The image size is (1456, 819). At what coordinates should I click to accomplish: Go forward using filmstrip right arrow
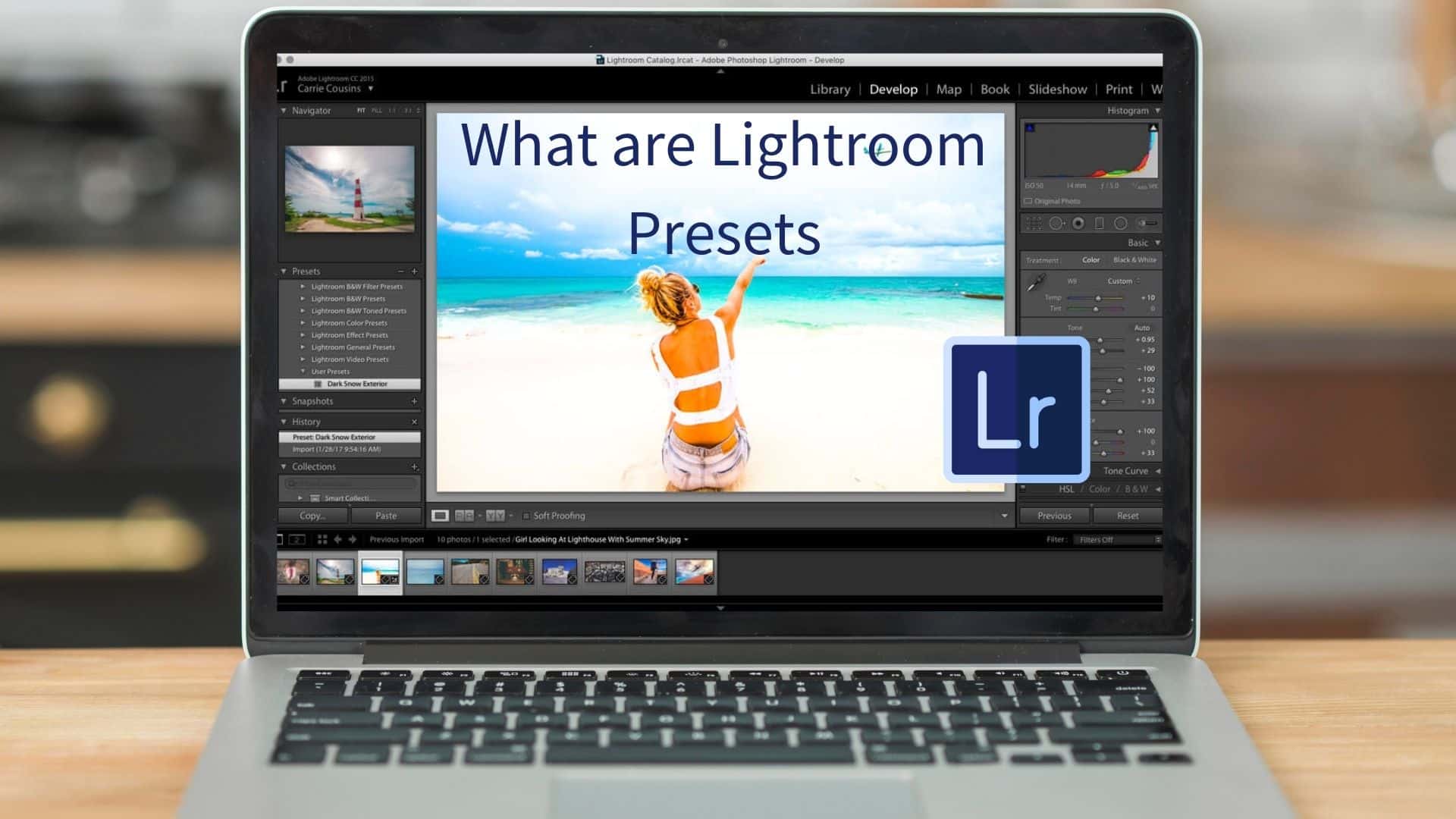pos(352,539)
